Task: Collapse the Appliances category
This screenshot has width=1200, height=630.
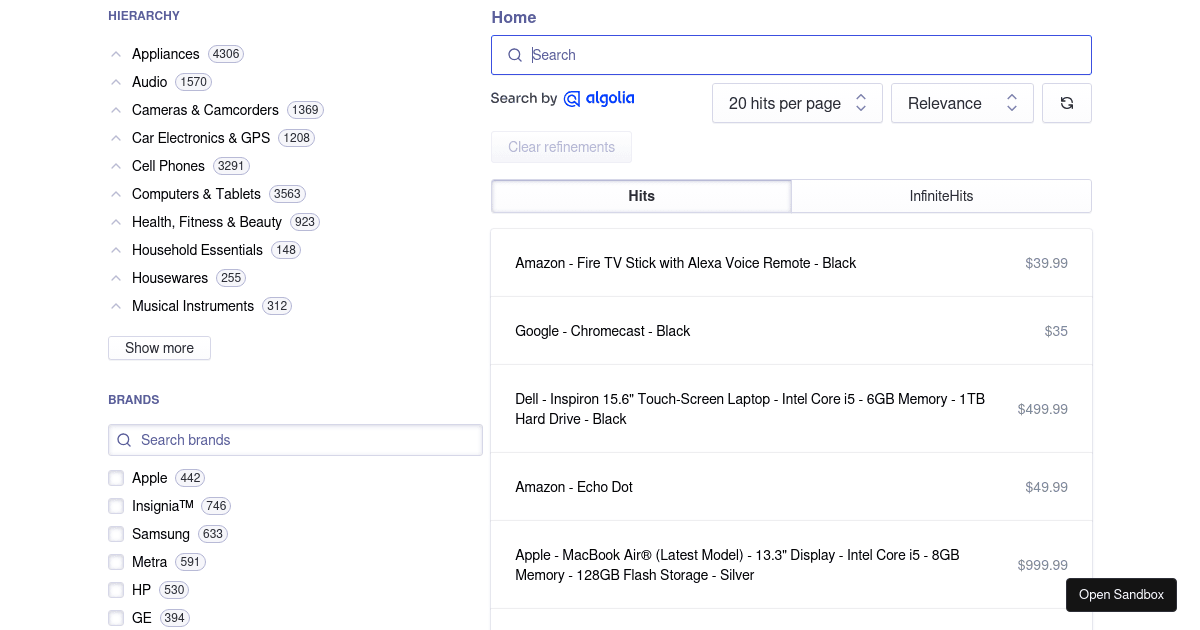Action: (x=115, y=54)
